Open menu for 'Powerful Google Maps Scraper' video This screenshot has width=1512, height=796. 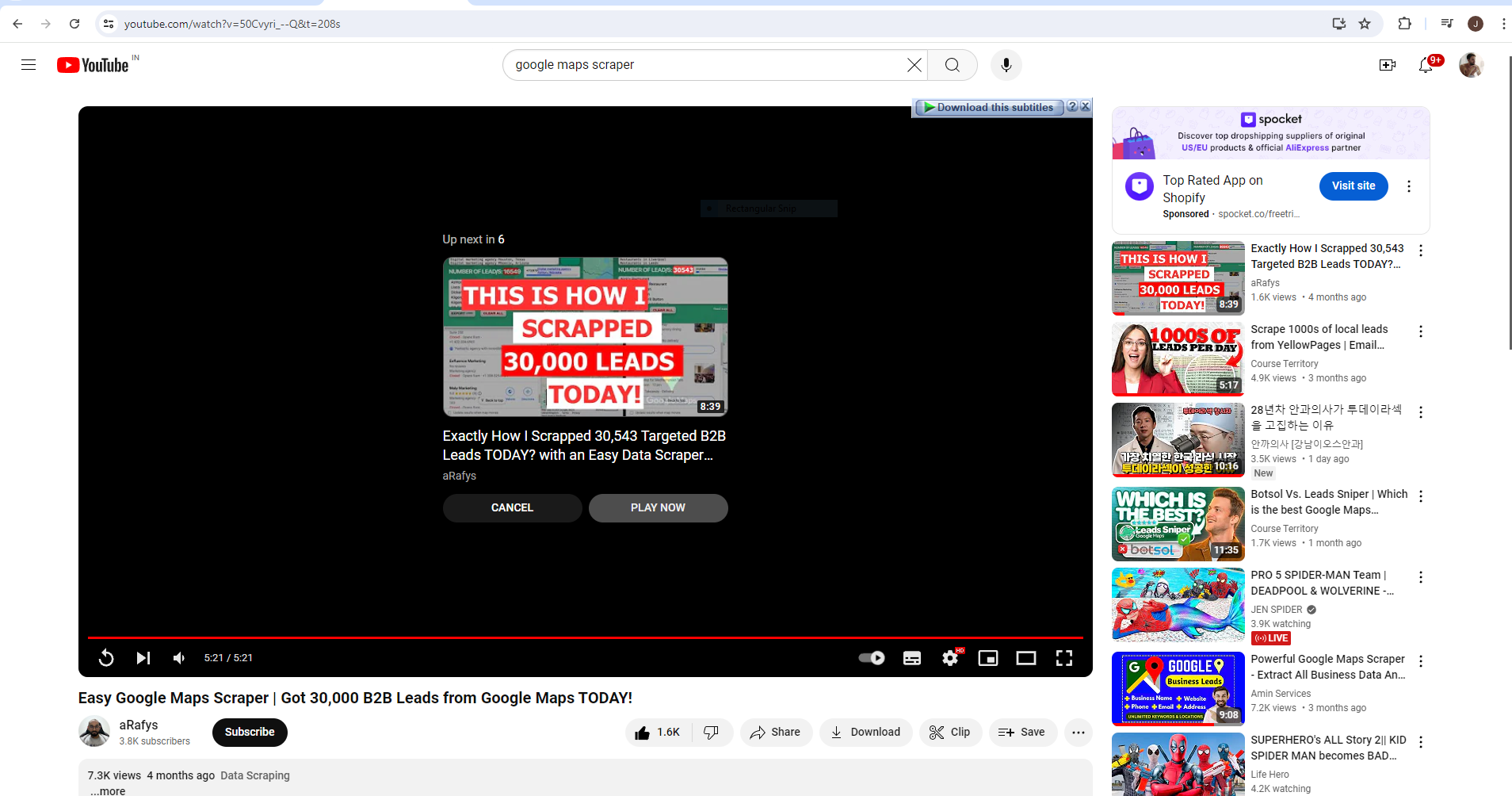pos(1421,661)
